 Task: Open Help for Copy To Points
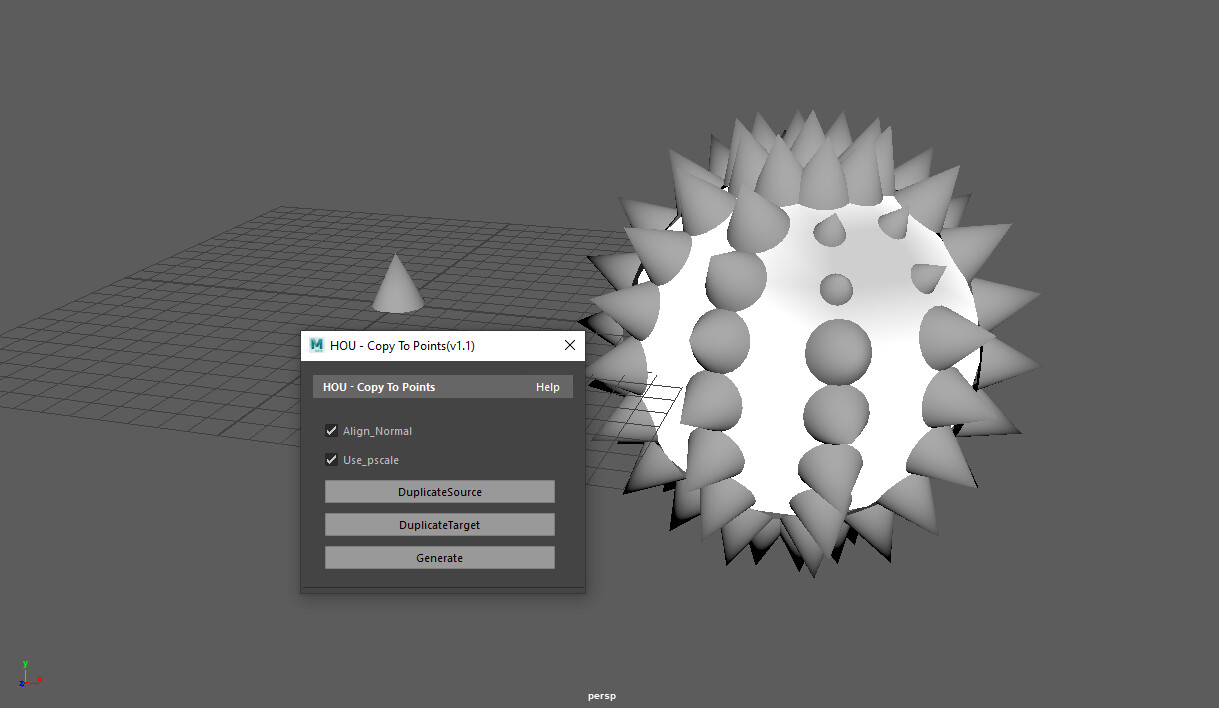click(547, 387)
